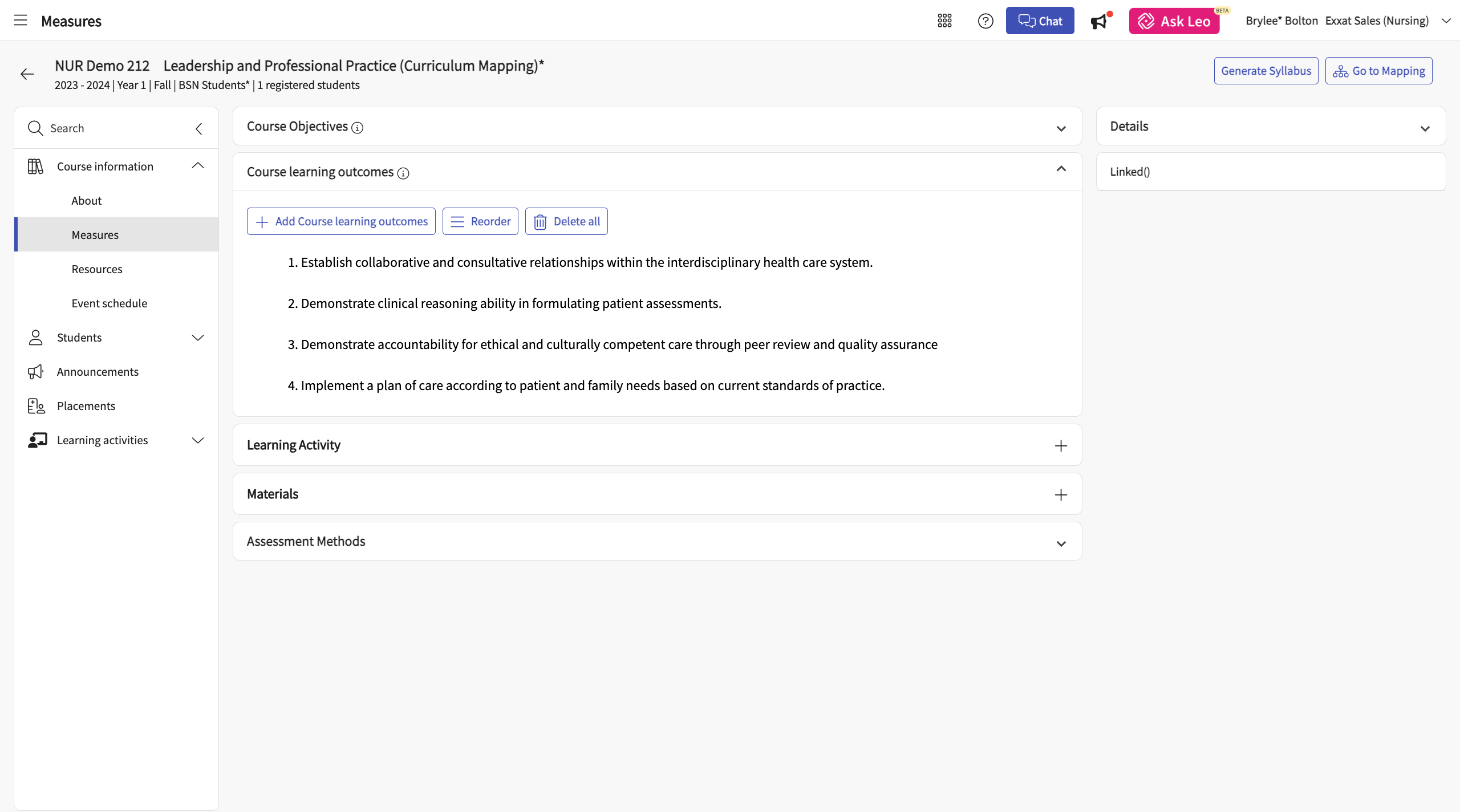1460x812 pixels.
Task: Open the apps grid icon
Action: point(944,21)
